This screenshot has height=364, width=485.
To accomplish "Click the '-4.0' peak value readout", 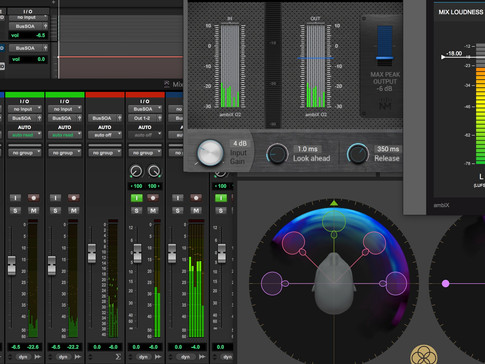I will (195, 347).
